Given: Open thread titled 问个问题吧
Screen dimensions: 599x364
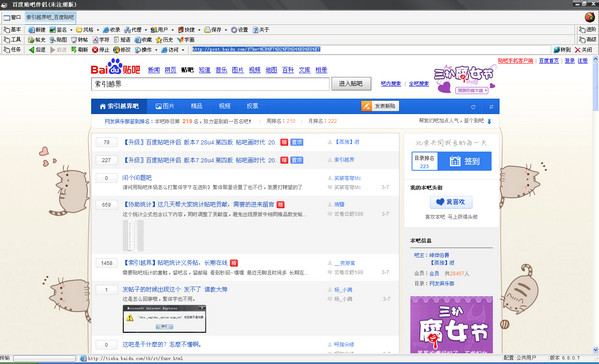Looking at the screenshot, I should (x=137, y=178).
